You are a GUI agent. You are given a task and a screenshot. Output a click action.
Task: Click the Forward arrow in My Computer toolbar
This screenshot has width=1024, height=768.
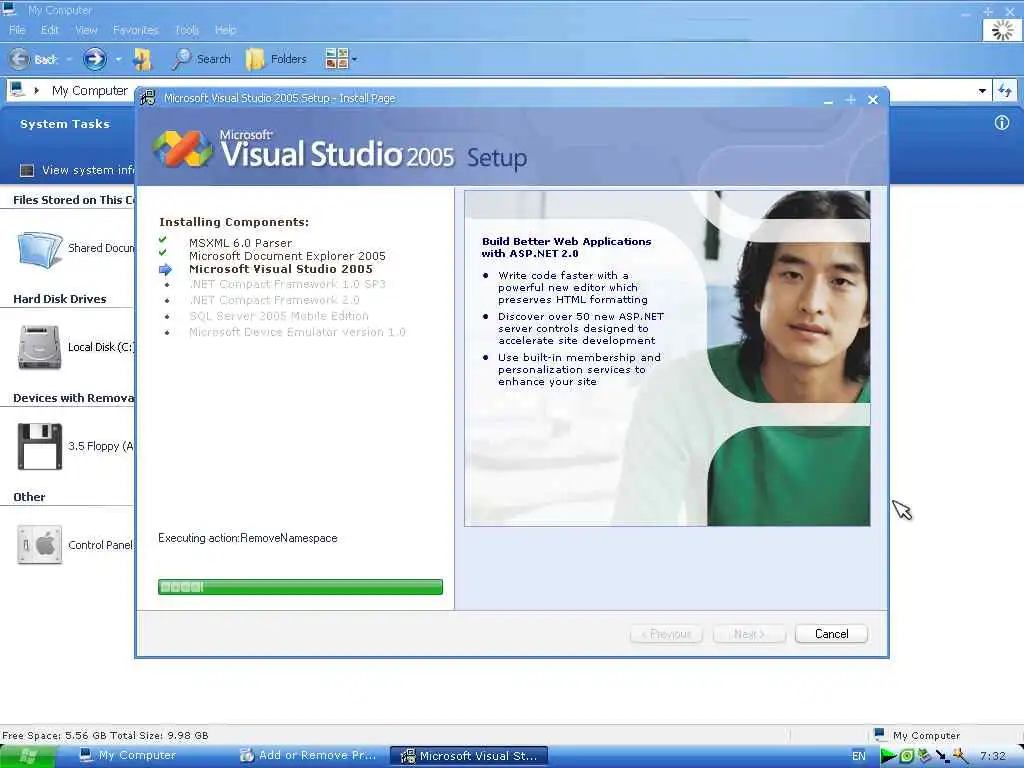click(94, 59)
